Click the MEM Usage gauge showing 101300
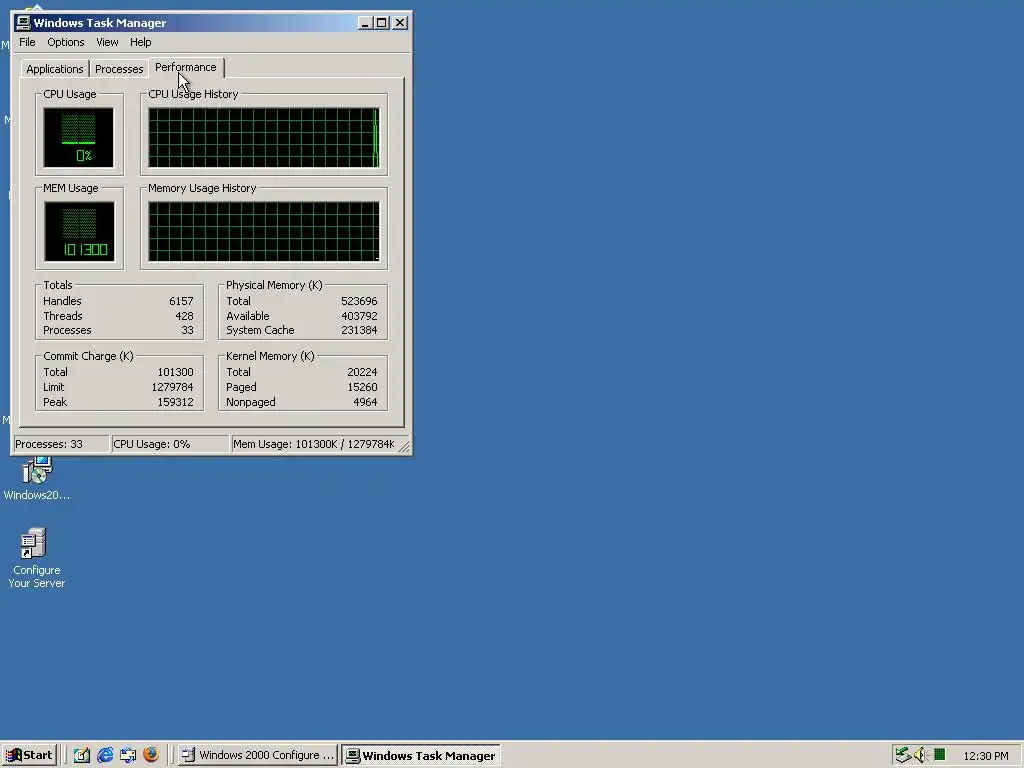 point(79,231)
